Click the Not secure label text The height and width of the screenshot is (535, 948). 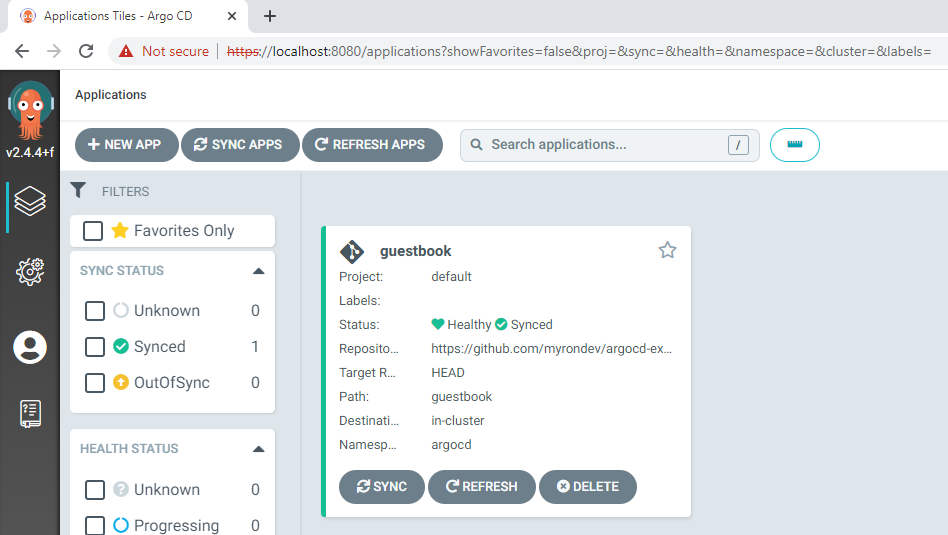tap(175, 51)
